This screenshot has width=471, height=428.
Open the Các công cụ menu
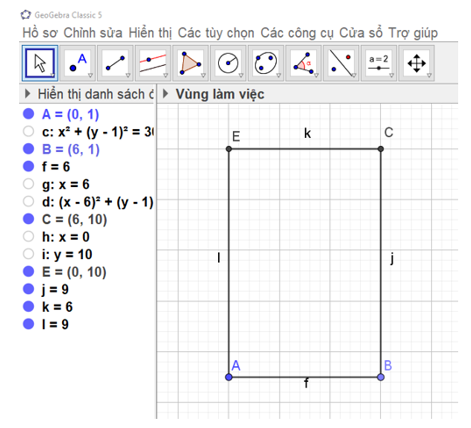(297, 33)
